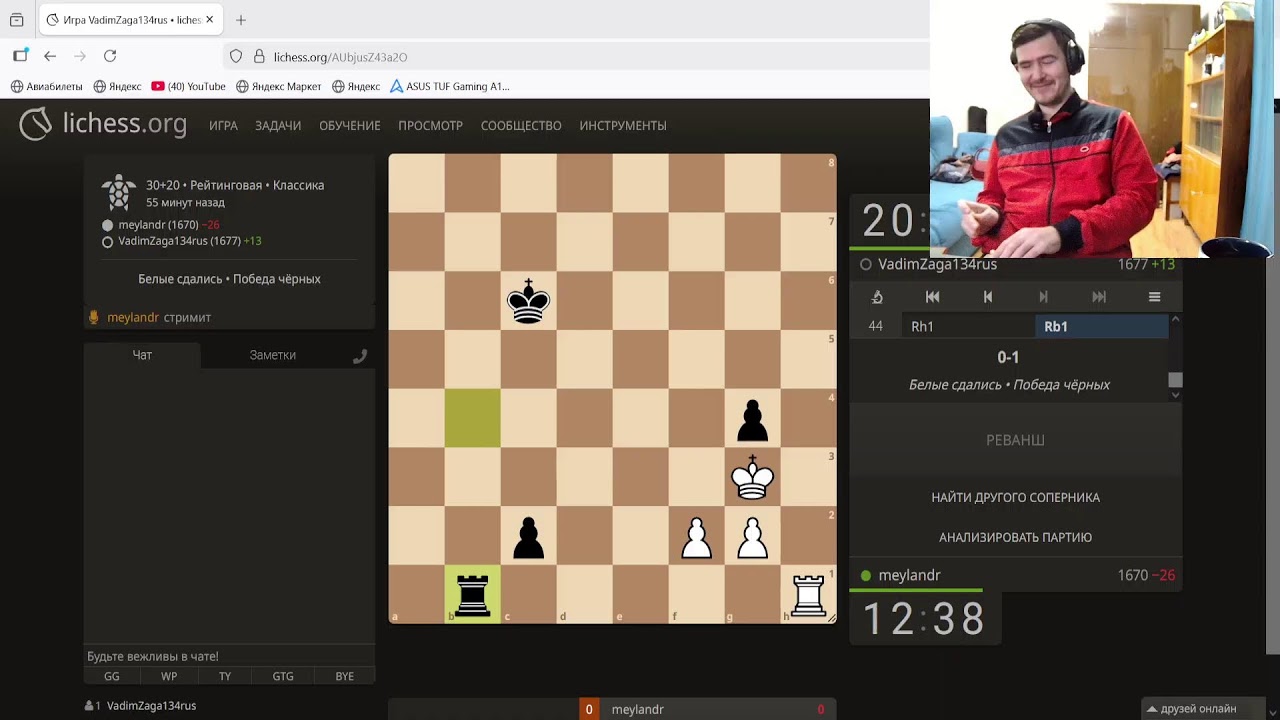Screen dimensions: 1280x720
Task: Click the move list scrollbar
Action: (x=1175, y=380)
